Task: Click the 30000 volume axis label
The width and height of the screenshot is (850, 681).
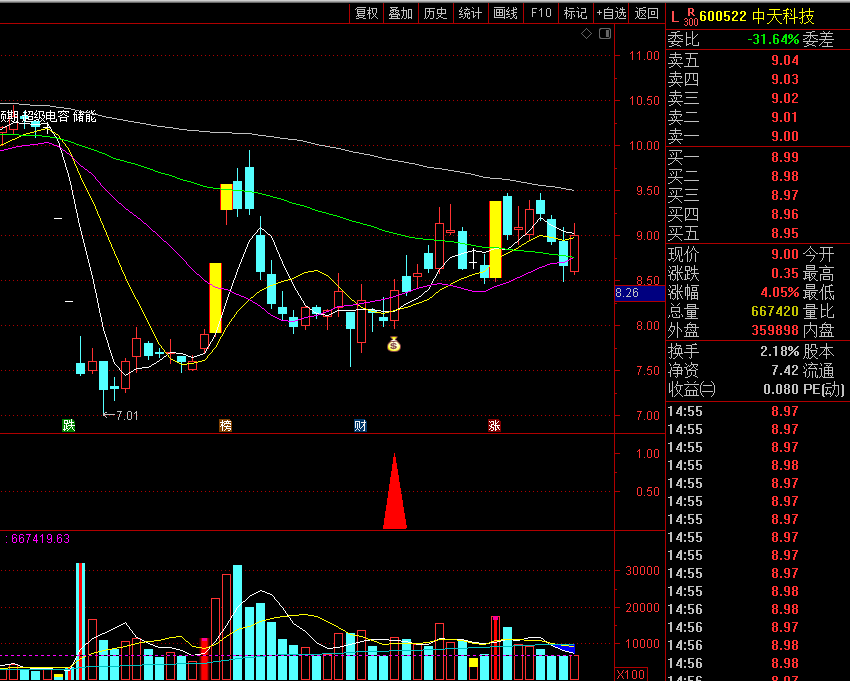Action: pyautogui.click(x=642, y=570)
